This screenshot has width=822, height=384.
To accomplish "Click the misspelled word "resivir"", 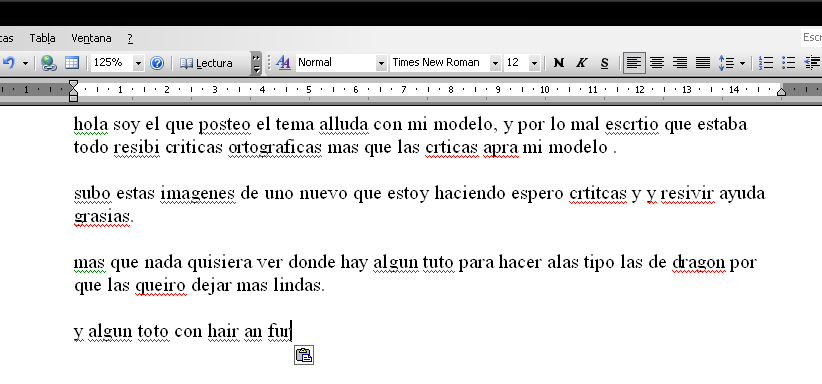I will pyautogui.click(x=687, y=194).
